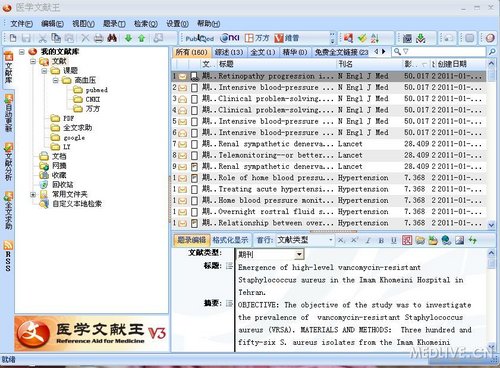The height and width of the screenshot is (368, 500).
Task: Switch to the 全文 (1) tab
Action: [262, 52]
